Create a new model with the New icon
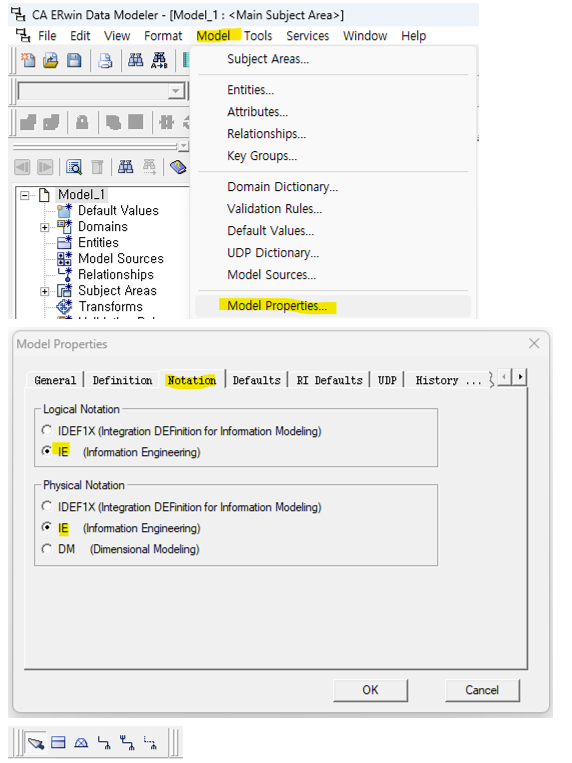This screenshot has width=572, height=763. 28,60
